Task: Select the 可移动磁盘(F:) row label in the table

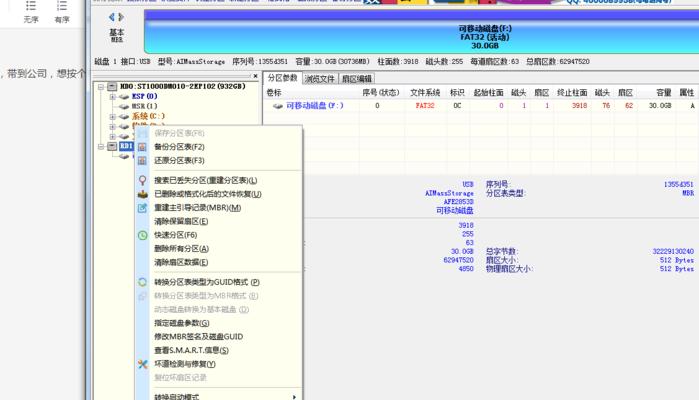Action: [x=315, y=106]
